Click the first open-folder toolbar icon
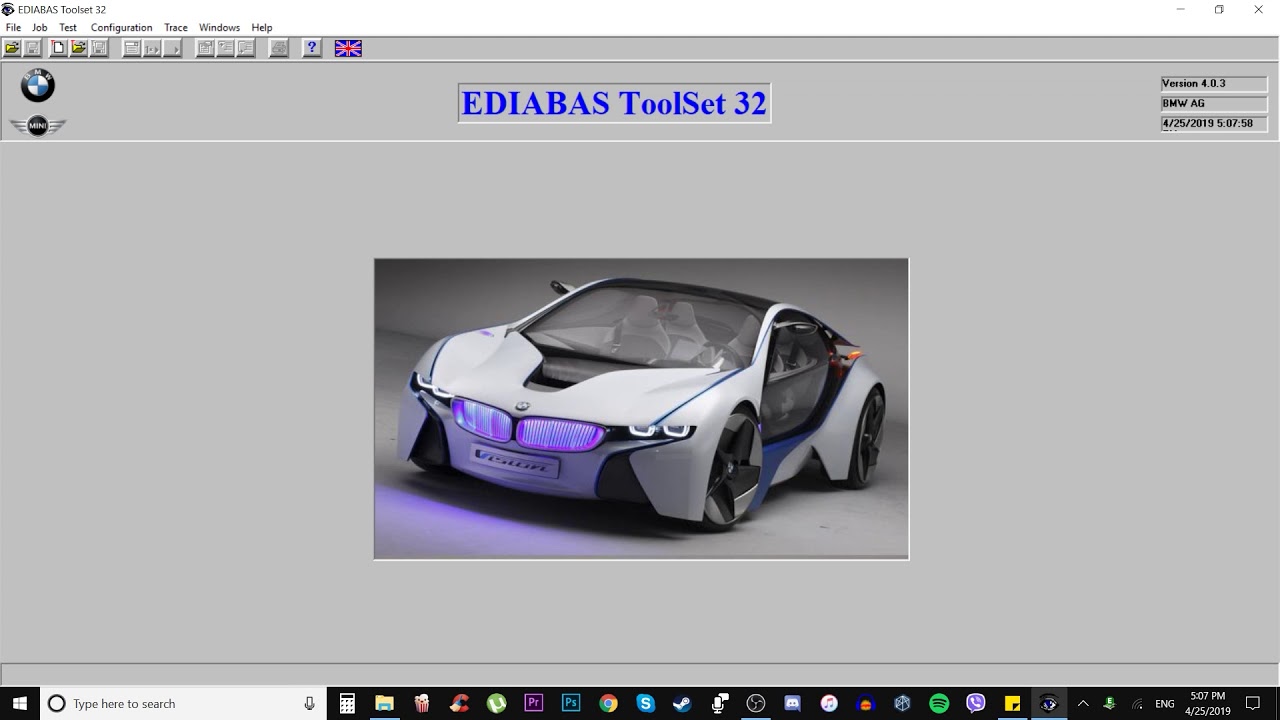 12,48
